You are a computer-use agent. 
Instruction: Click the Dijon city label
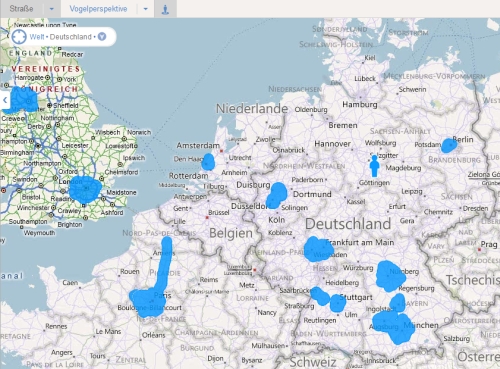coord(215,359)
